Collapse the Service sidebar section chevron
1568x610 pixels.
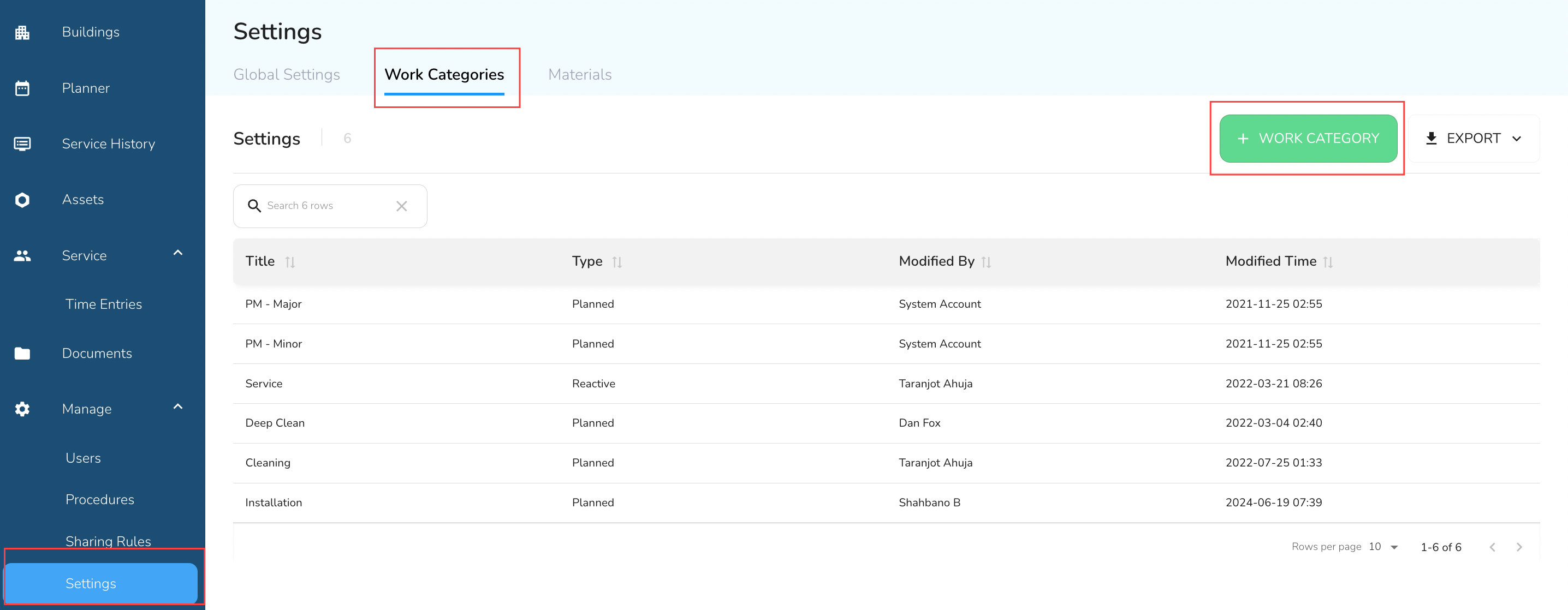(x=178, y=253)
